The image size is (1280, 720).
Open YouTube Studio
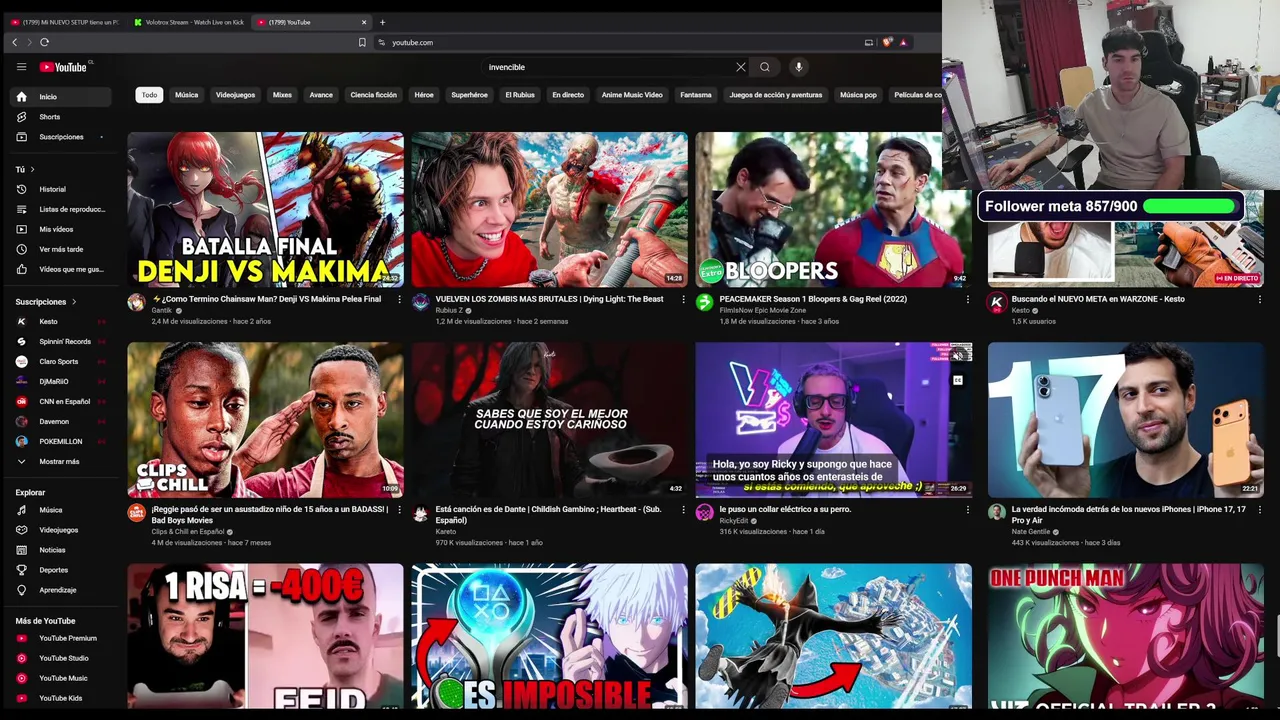pos(60,658)
